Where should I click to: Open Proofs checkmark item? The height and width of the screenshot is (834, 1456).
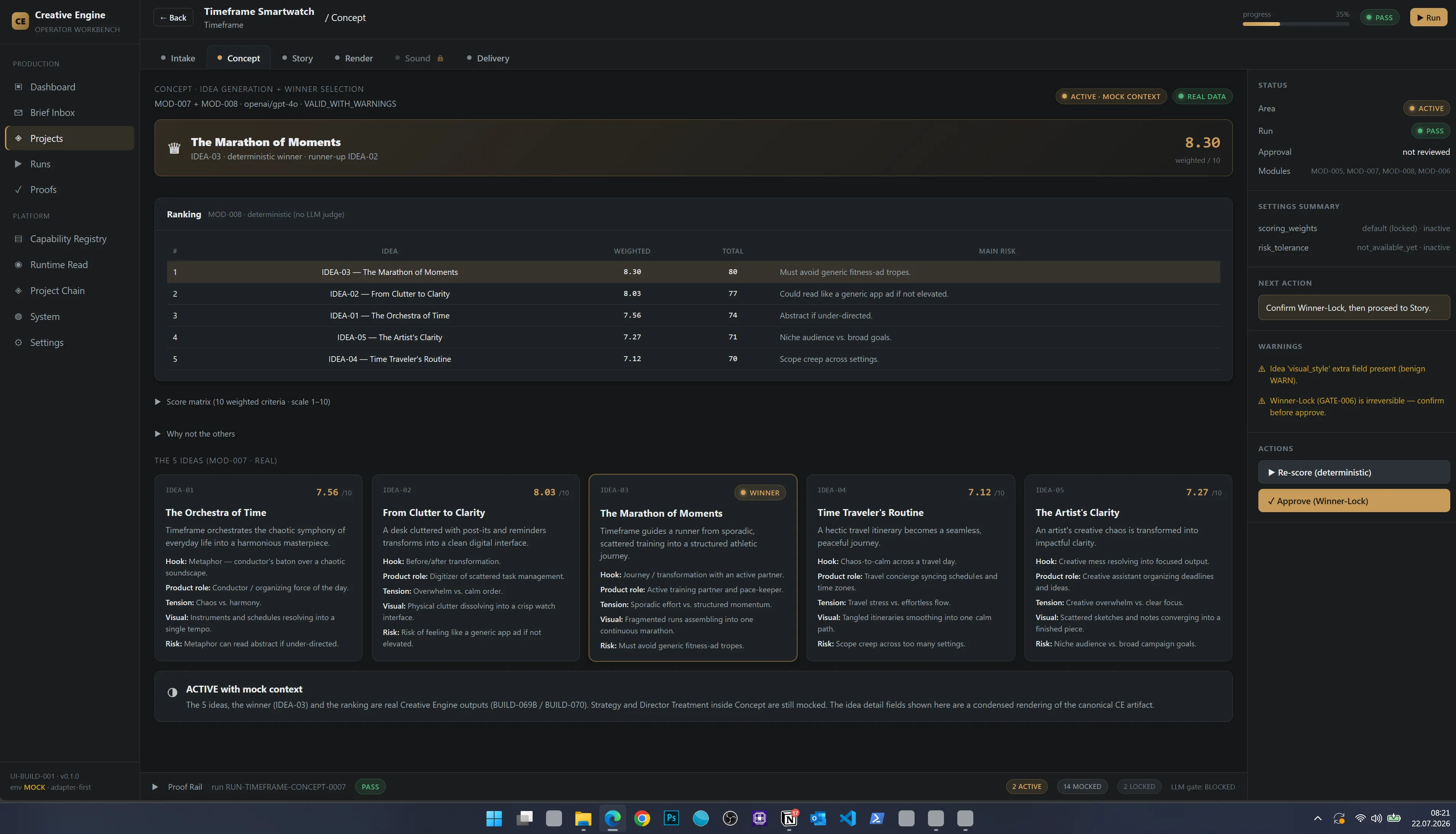69,190
